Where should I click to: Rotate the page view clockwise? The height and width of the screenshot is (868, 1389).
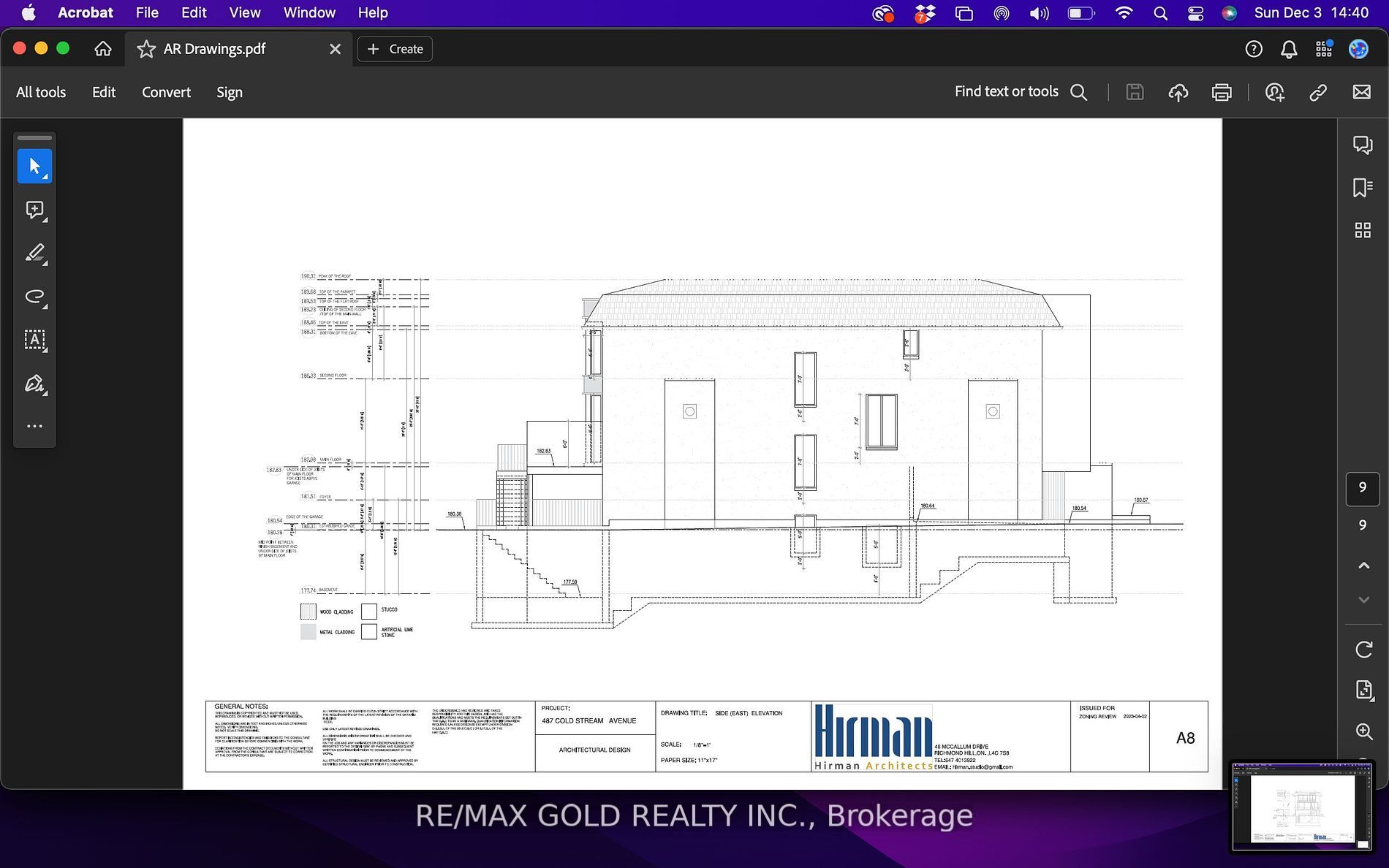coord(1363,650)
